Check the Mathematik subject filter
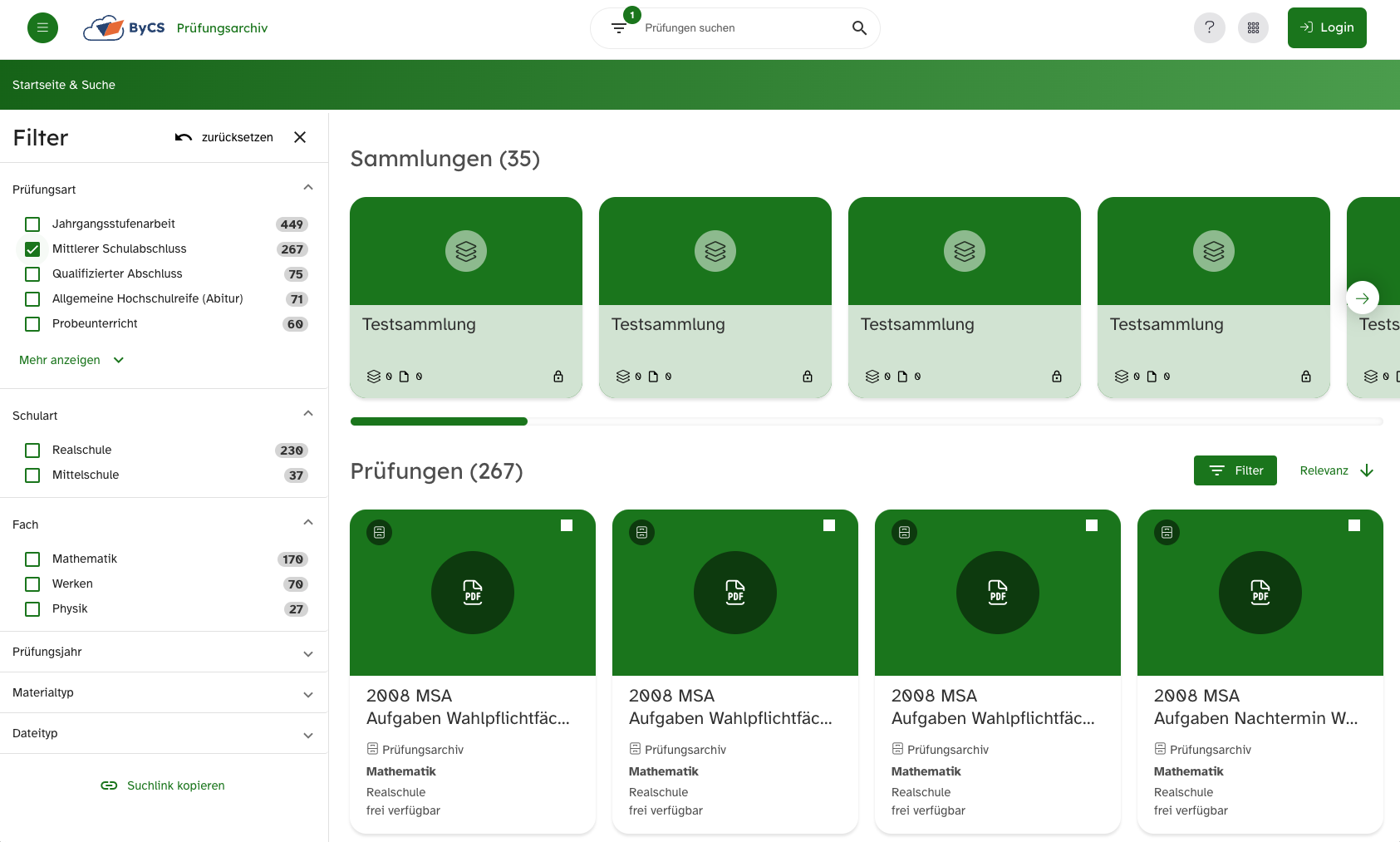1400x842 pixels. (x=32, y=559)
